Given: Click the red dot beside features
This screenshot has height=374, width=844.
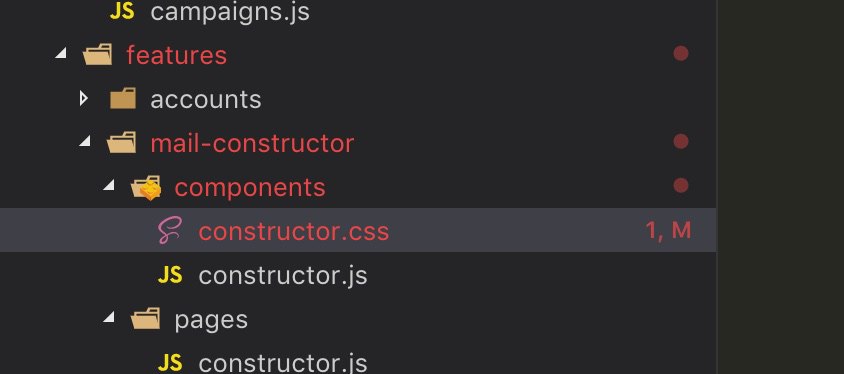Looking at the screenshot, I should (681, 53).
